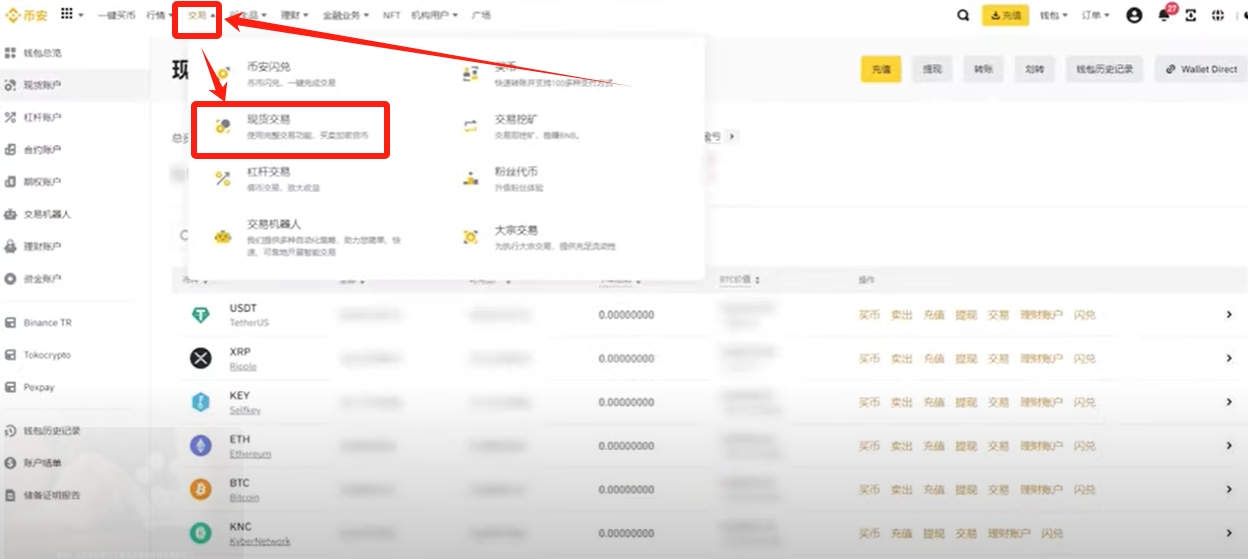This screenshot has width=1248, height=559.
Task: Open the notifications bell icon
Action: [x=1163, y=15]
